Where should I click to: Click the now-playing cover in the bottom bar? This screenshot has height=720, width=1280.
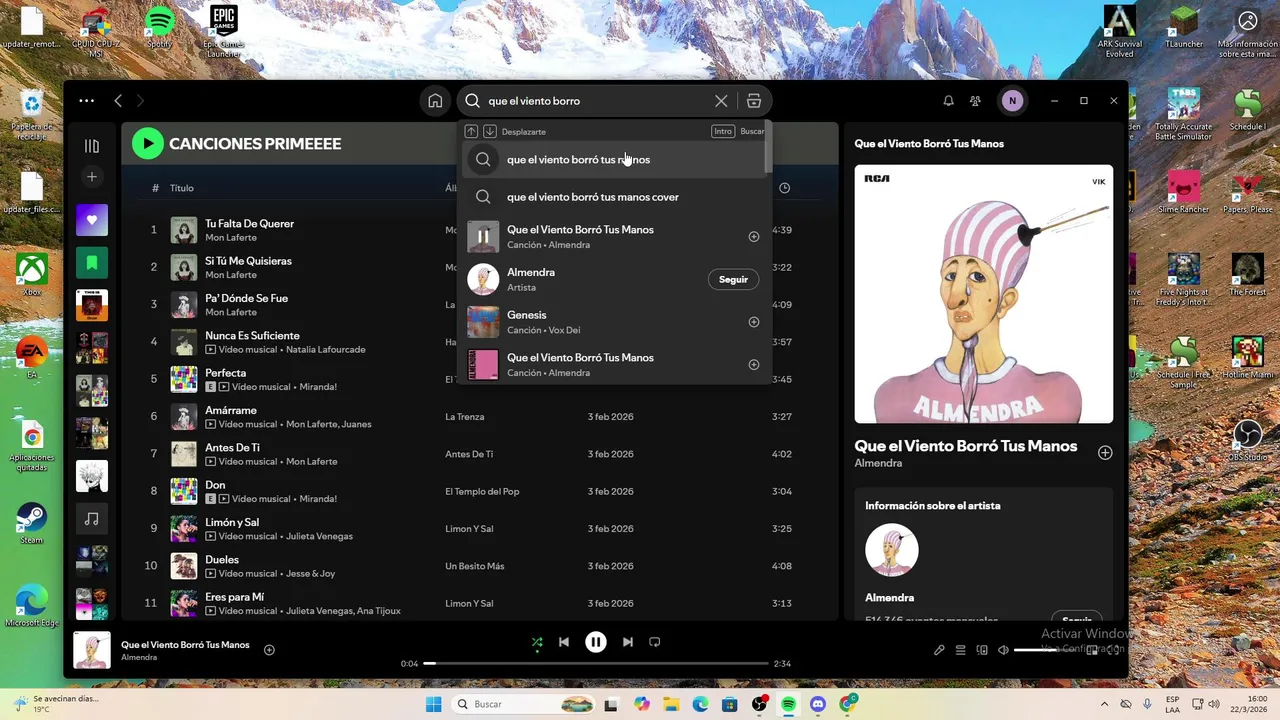pyautogui.click(x=92, y=650)
